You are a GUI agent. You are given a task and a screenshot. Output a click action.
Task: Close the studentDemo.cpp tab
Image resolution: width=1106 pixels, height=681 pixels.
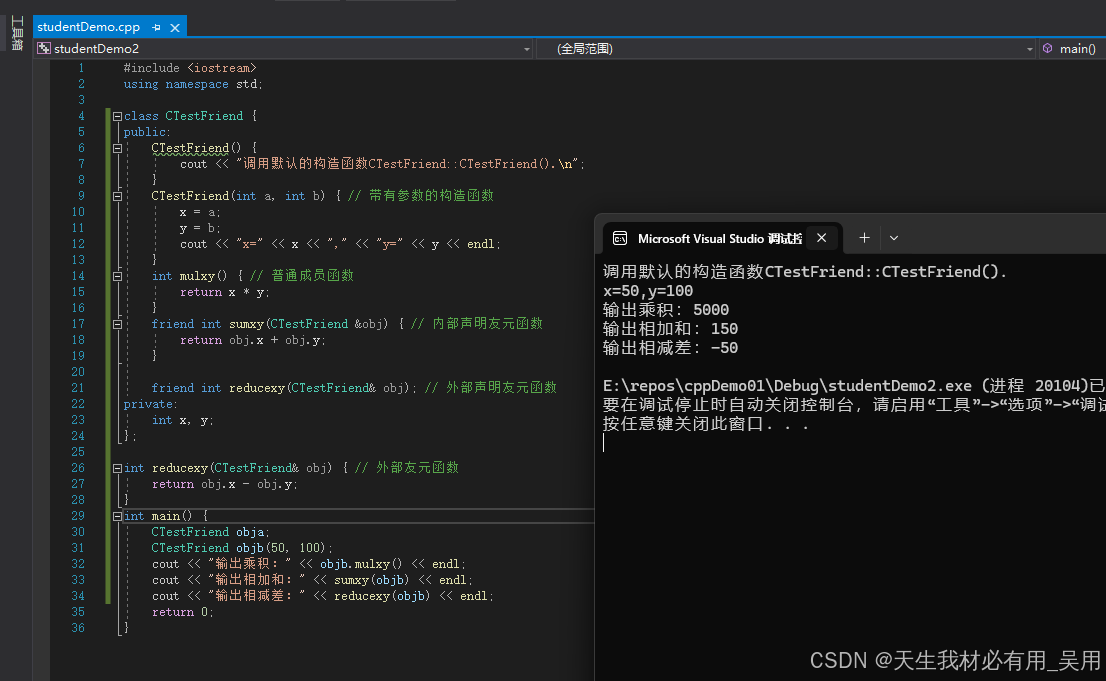coord(175,28)
